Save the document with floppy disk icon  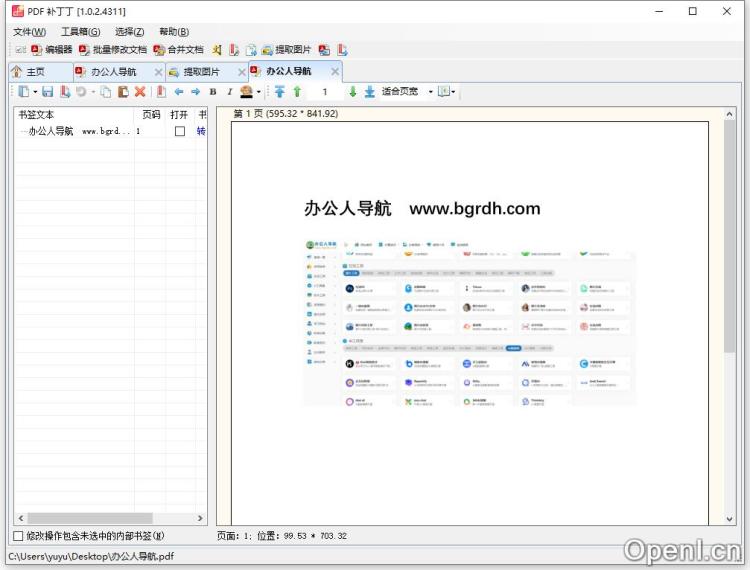coord(47,91)
